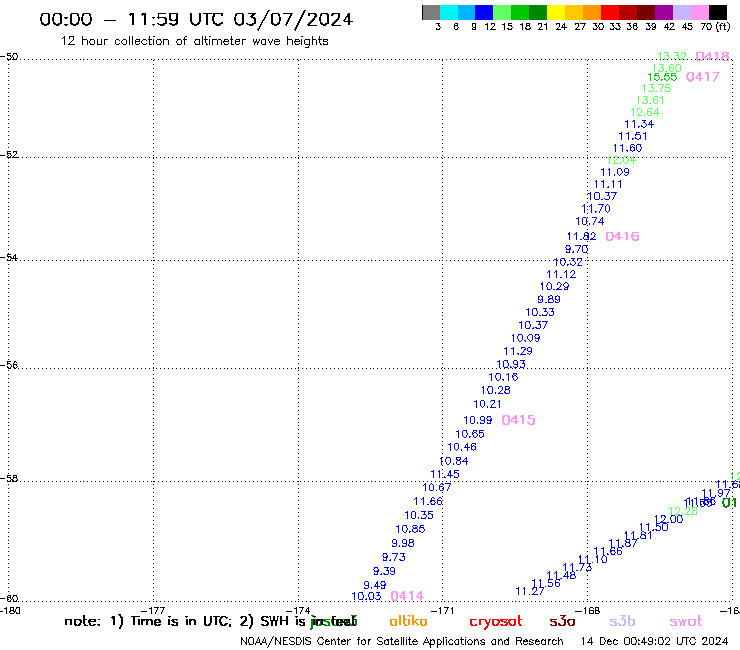Click the wave height 9.39
Viewport: 740px width, 650px height.
point(384,571)
